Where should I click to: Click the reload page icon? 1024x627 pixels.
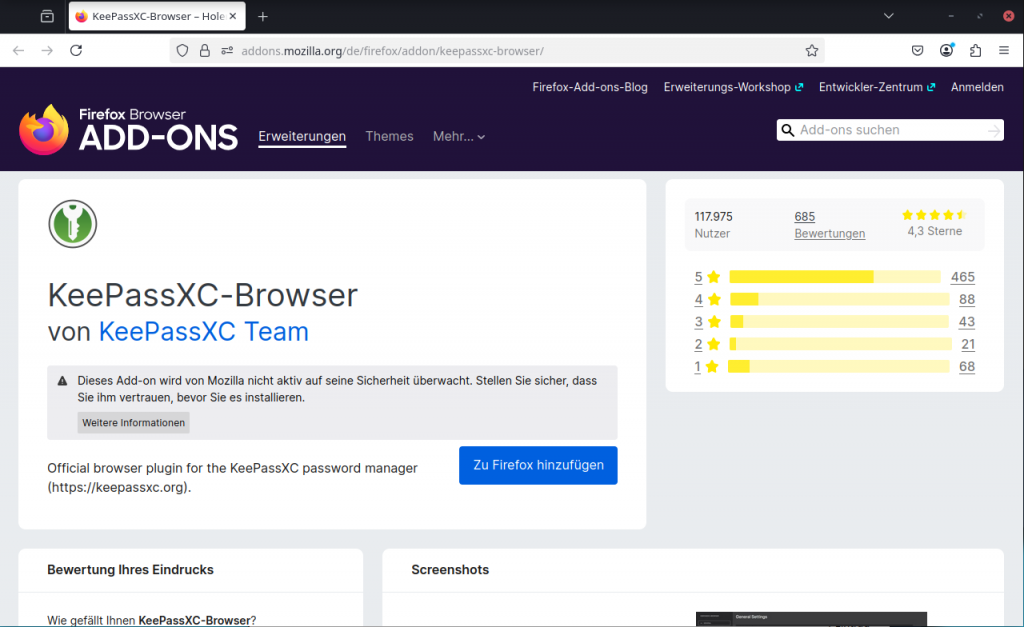pos(76,50)
